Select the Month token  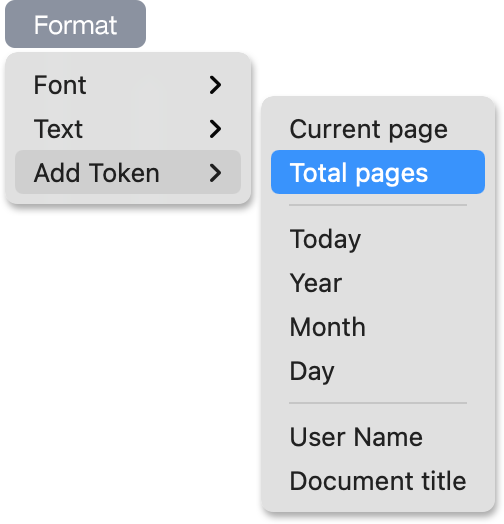(378, 326)
